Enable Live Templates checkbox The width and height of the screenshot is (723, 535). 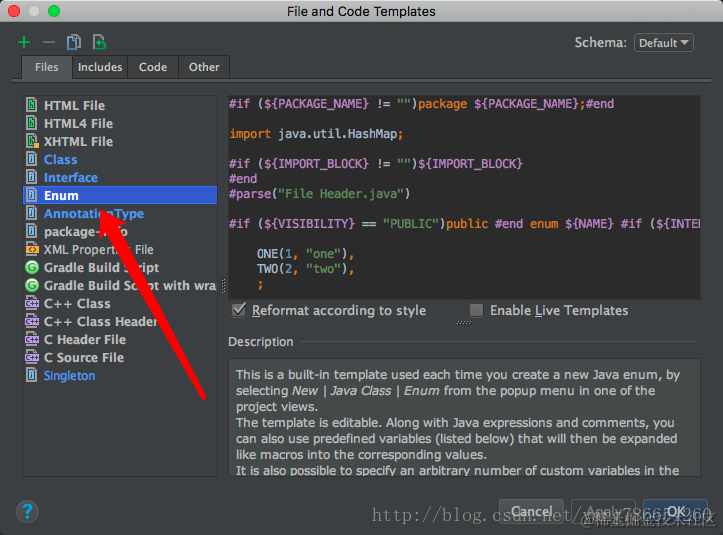click(x=476, y=310)
